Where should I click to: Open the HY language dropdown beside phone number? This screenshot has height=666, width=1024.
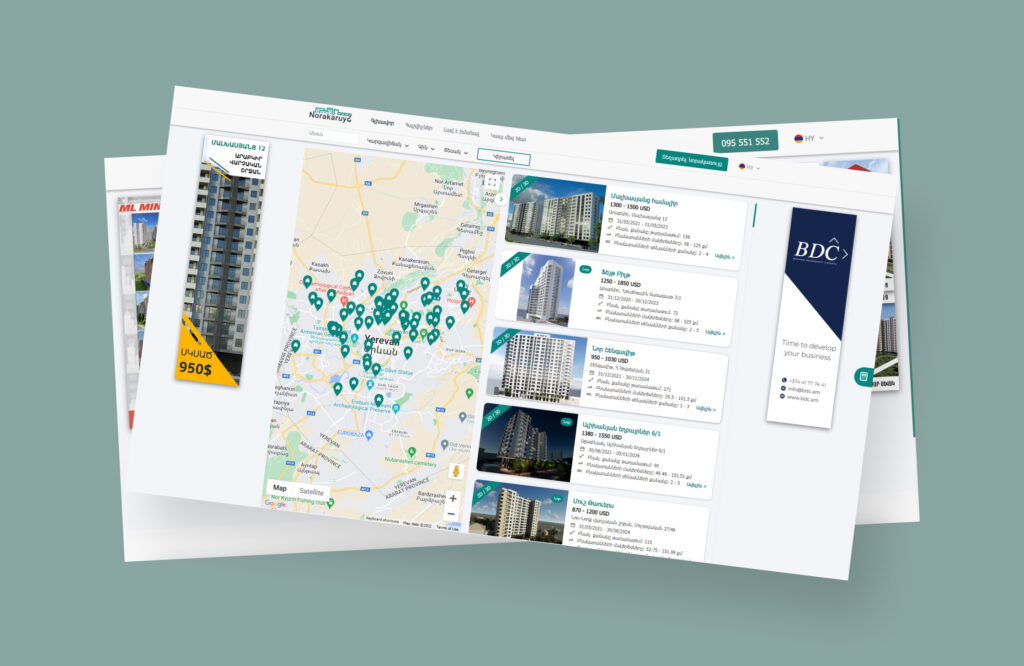click(x=808, y=138)
